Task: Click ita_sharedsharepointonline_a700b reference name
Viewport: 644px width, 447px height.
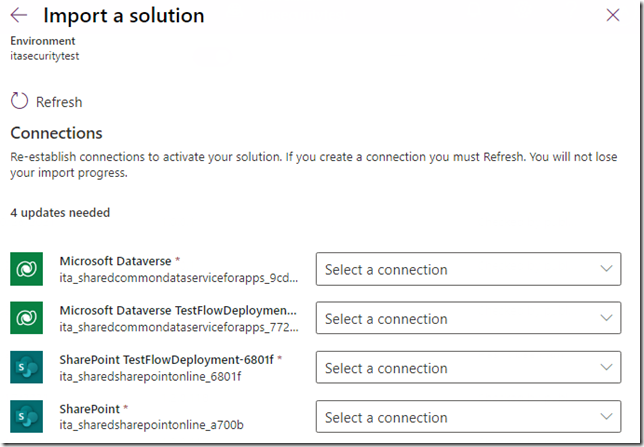Action: coord(152,424)
